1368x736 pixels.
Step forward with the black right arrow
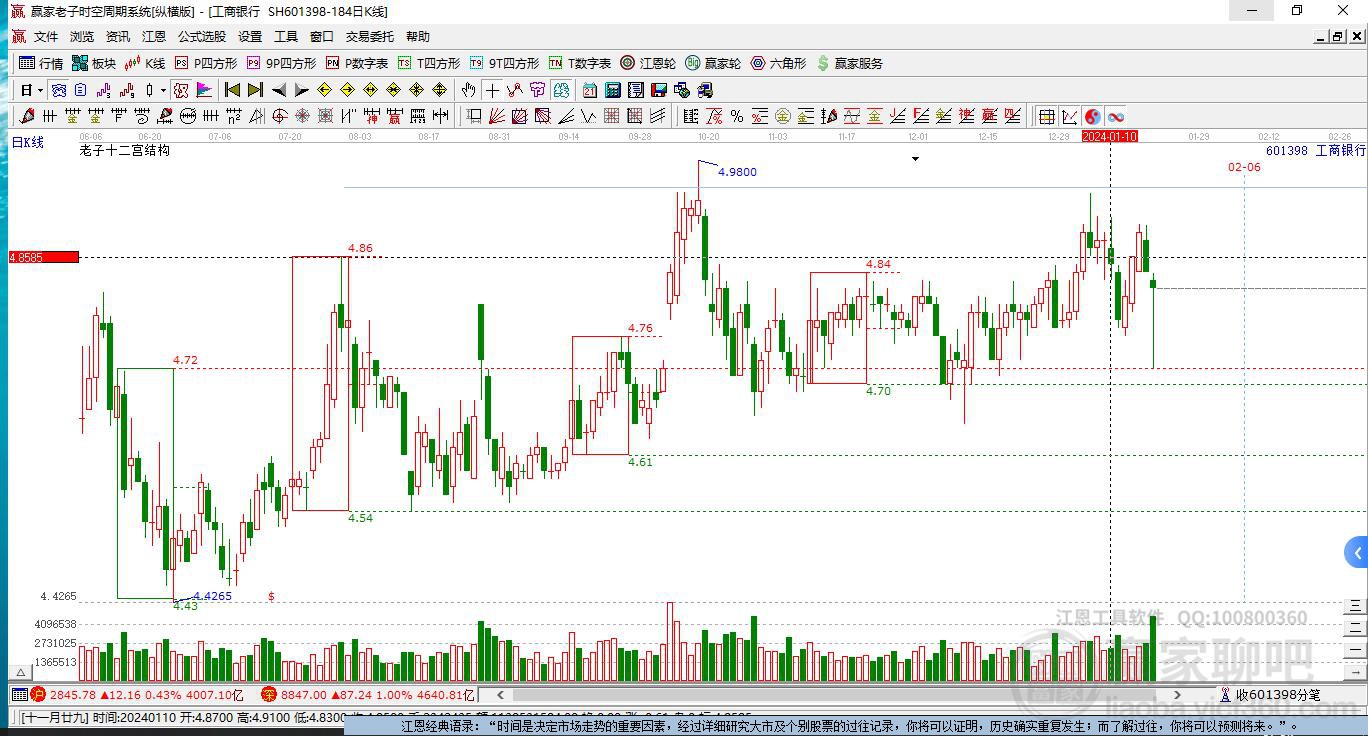coord(301,90)
